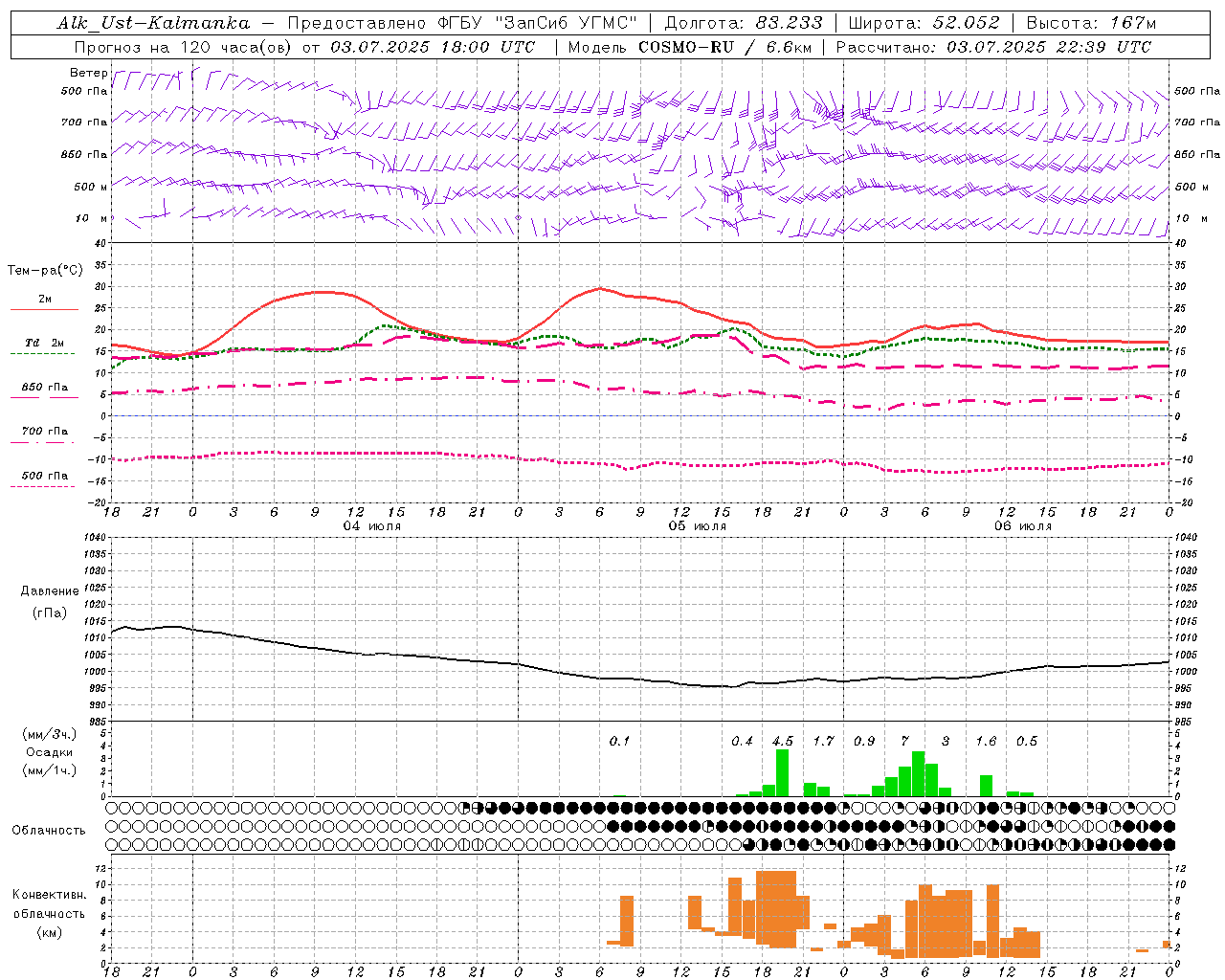The height and width of the screenshot is (980, 1225).
Task: Click the 3-hour precipitation value 0.4
Action: (x=742, y=741)
